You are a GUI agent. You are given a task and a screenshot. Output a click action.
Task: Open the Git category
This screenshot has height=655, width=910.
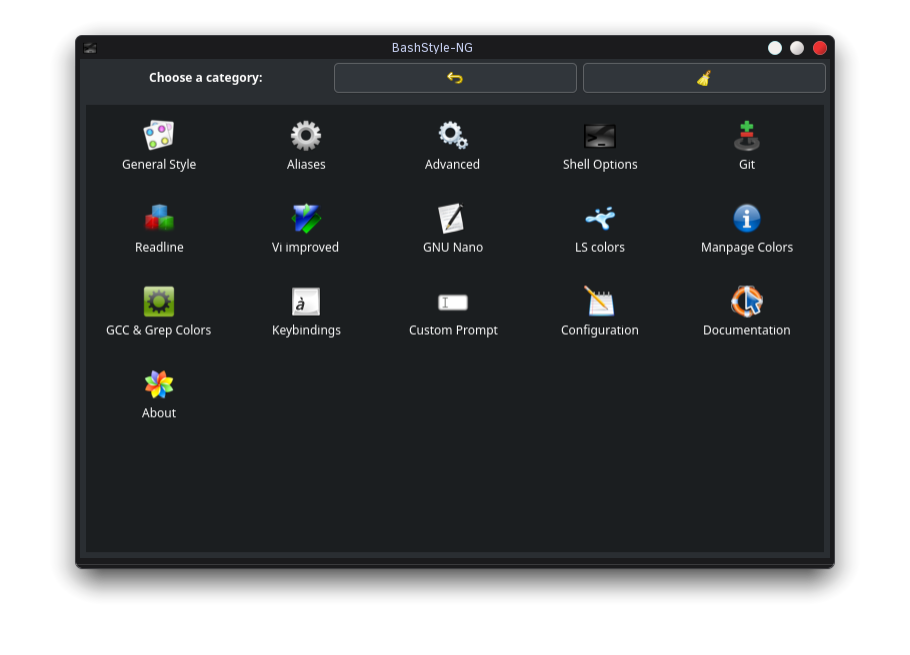746,145
